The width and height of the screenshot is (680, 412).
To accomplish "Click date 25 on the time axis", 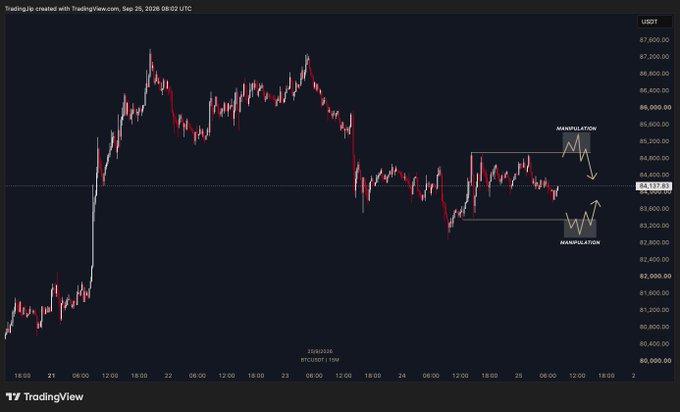I will pos(519,376).
